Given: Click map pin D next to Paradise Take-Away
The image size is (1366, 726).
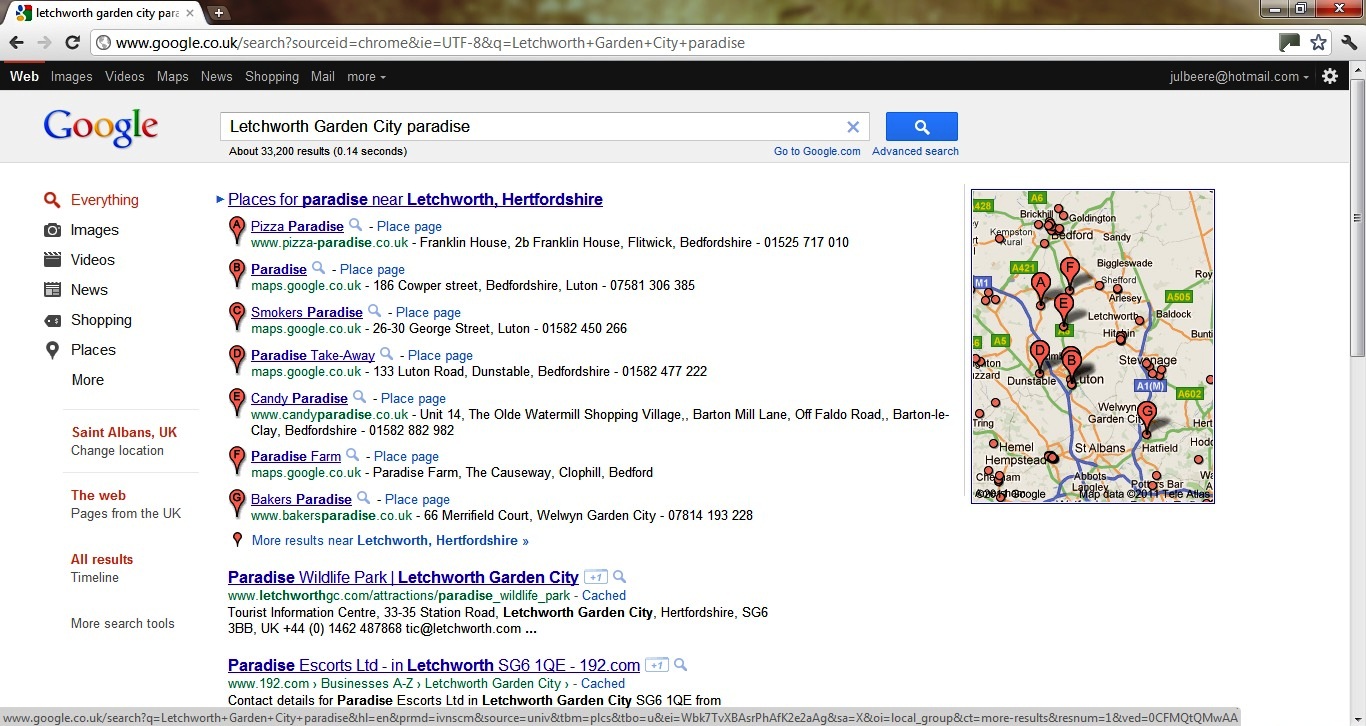Looking at the screenshot, I should (x=237, y=359).
